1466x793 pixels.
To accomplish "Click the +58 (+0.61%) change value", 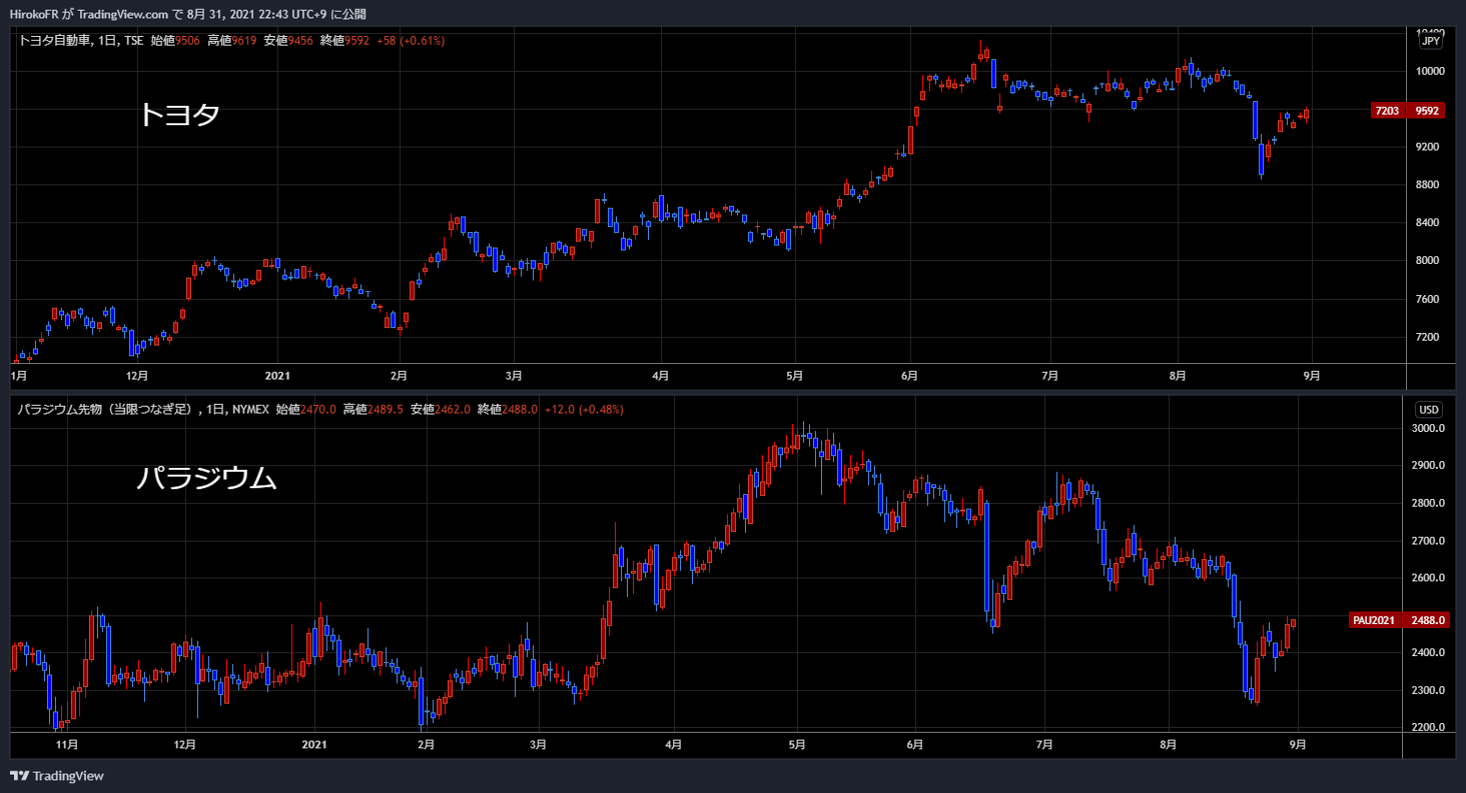I will [x=411, y=41].
